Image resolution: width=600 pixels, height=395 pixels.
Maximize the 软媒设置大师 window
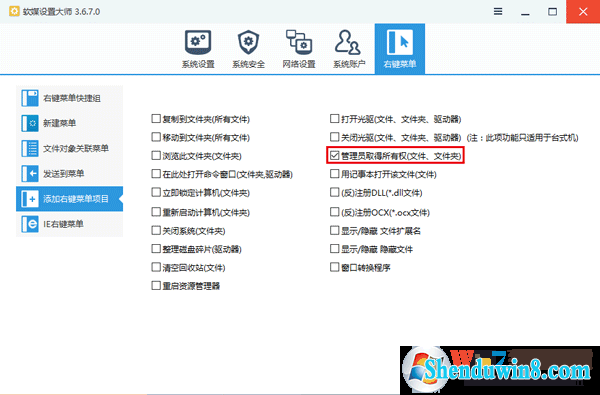pos(552,12)
